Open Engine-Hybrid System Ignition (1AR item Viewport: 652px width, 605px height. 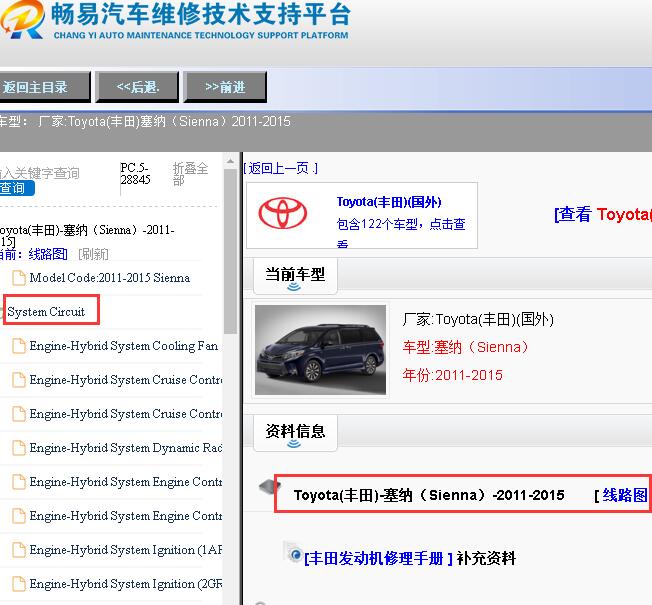126,550
